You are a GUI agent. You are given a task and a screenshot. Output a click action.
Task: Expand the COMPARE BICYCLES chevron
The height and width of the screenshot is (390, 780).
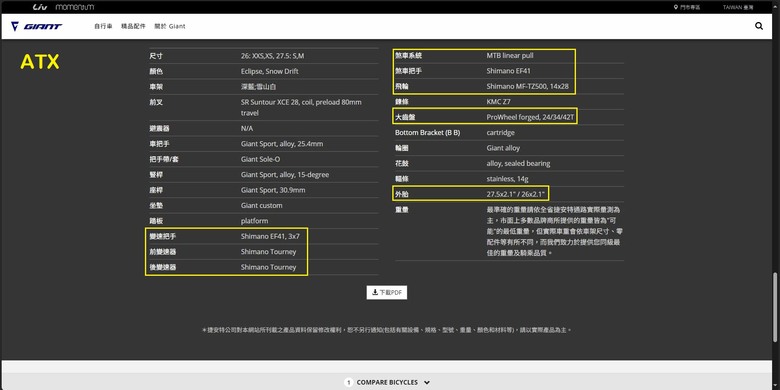tap(427, 383)
